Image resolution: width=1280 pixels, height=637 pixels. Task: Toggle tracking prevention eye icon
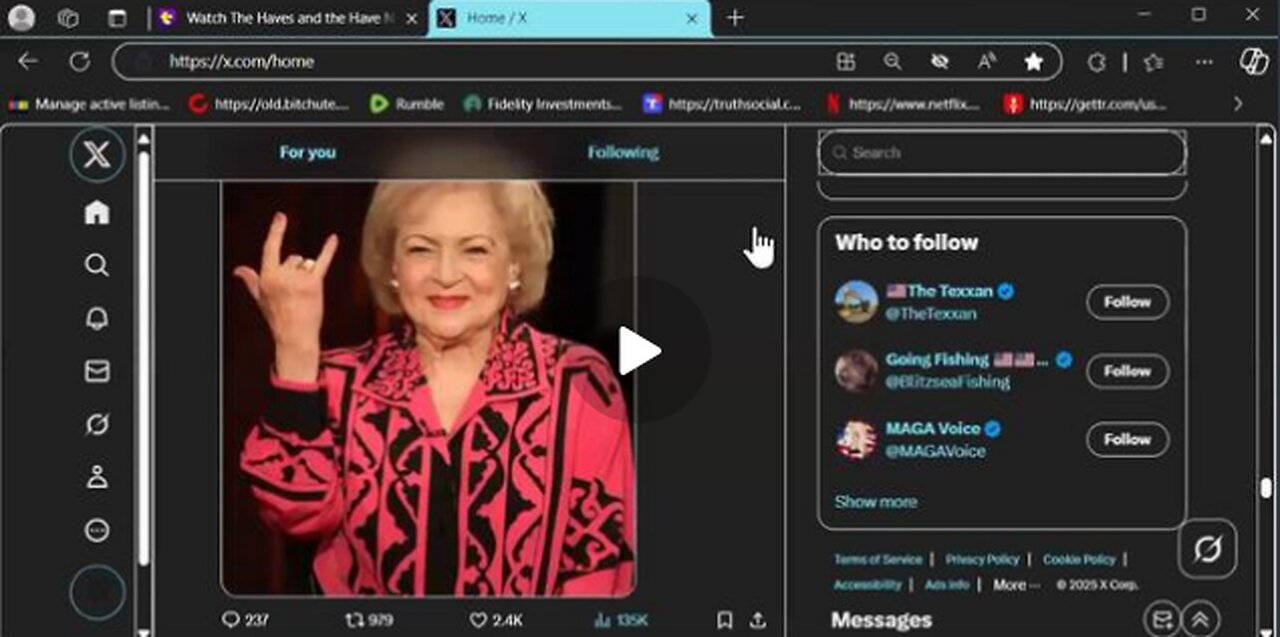[x=939, y=61]
